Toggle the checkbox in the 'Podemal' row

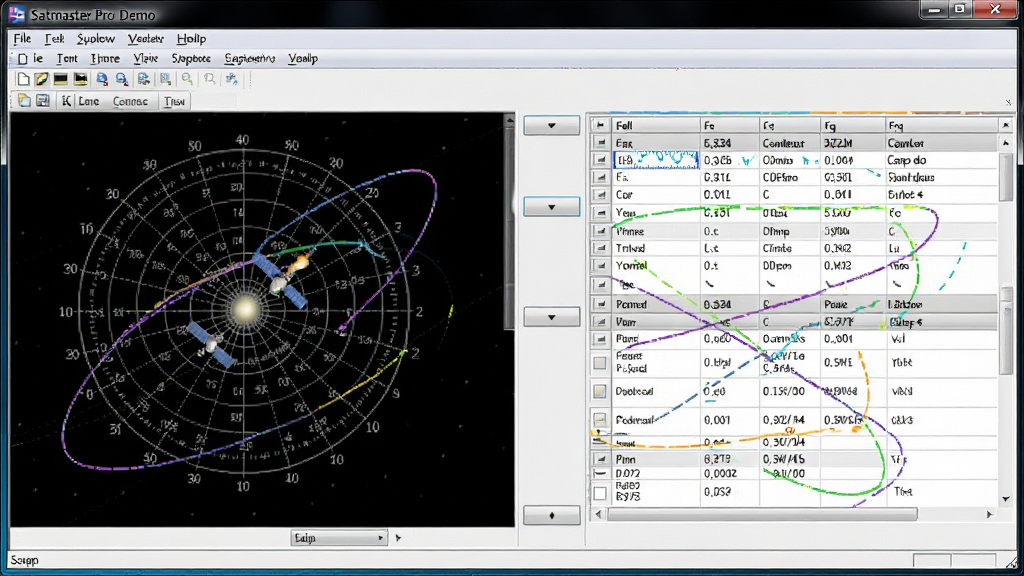[x=600, y=419]
